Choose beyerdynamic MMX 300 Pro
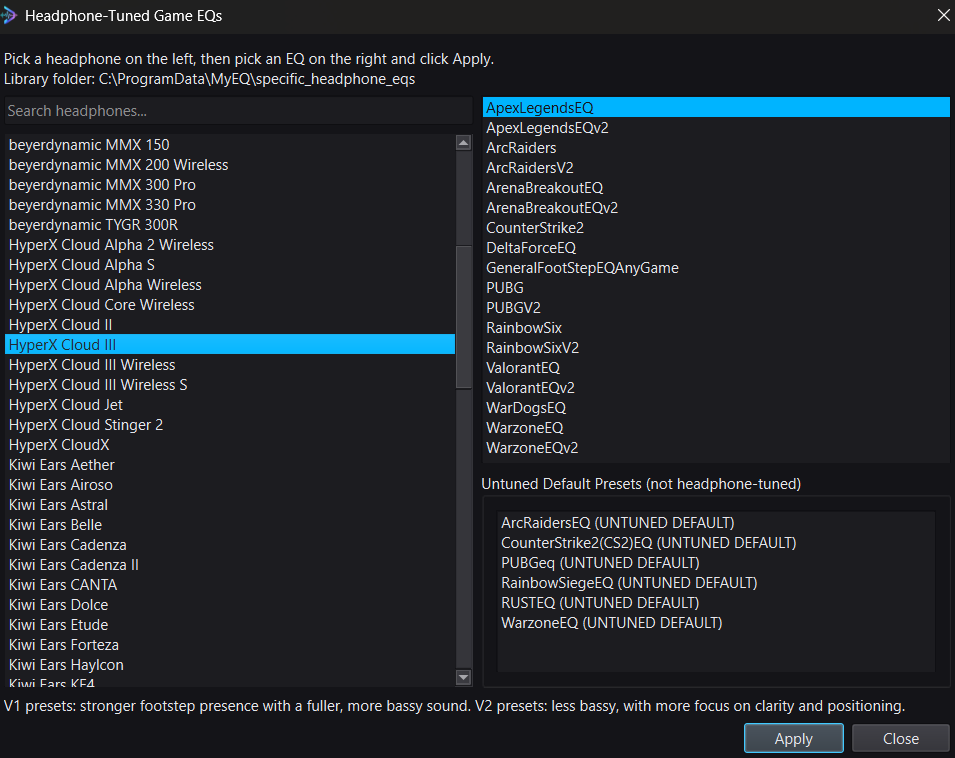 tap(230, 185)
